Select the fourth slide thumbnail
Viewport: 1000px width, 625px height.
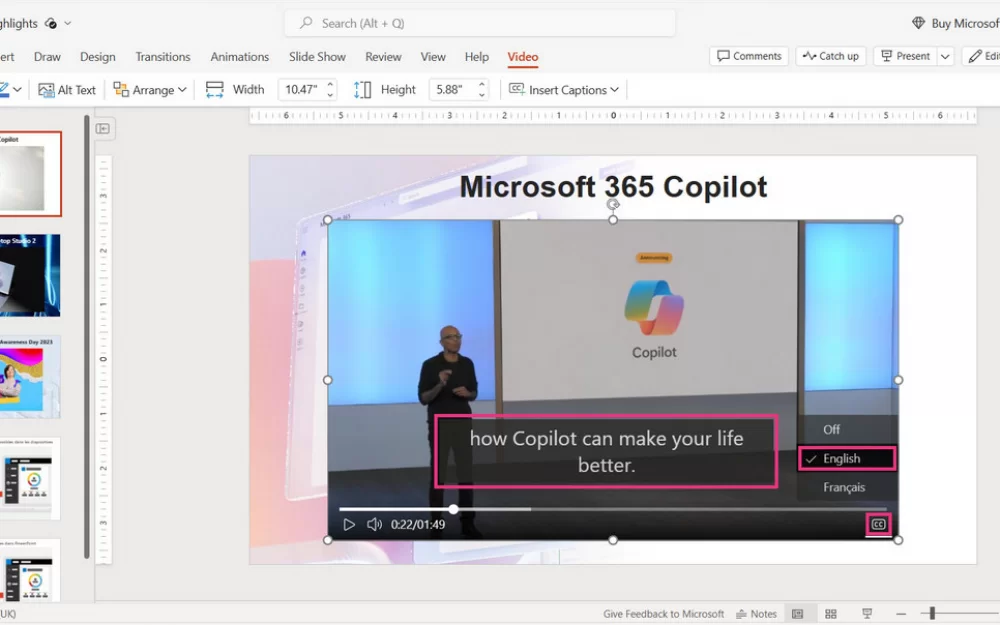point(30,478)
